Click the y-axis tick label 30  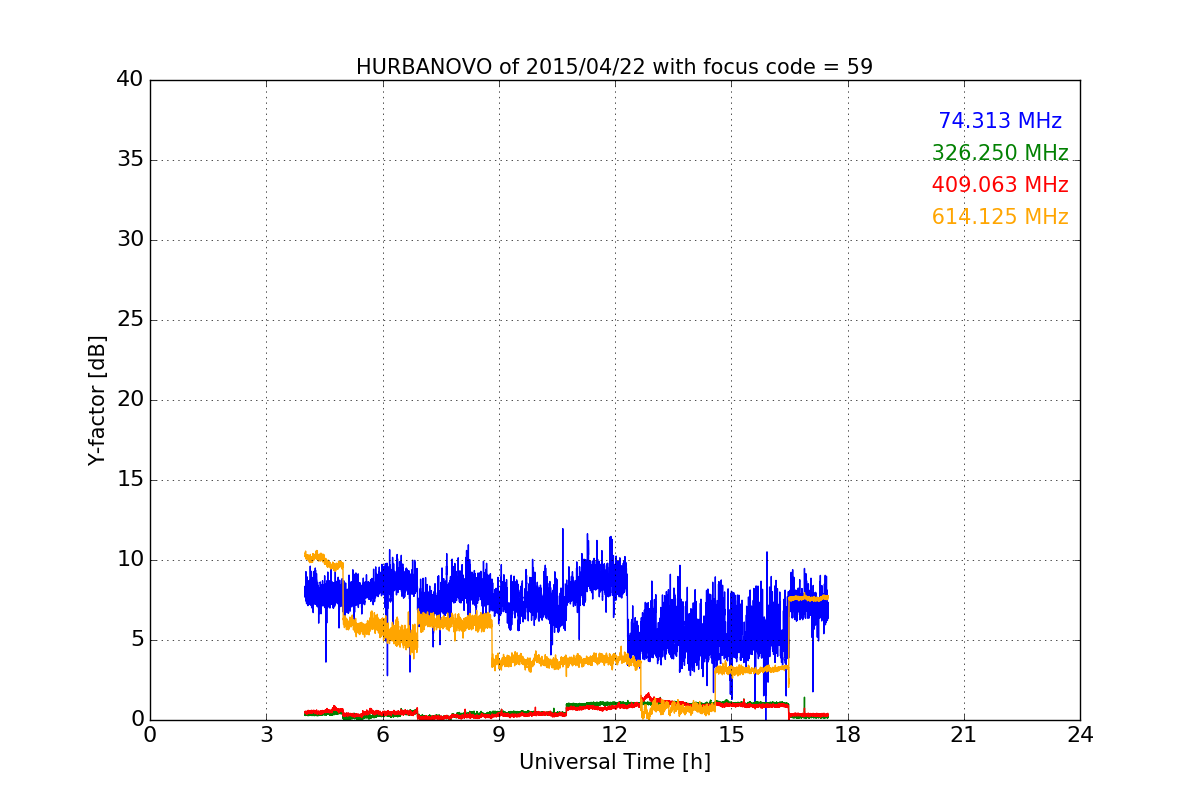point(130,240)
